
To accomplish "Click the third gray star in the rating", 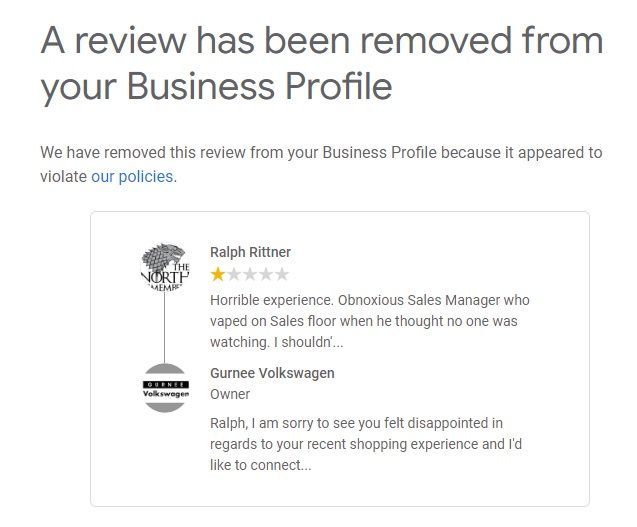I will 250,274.
